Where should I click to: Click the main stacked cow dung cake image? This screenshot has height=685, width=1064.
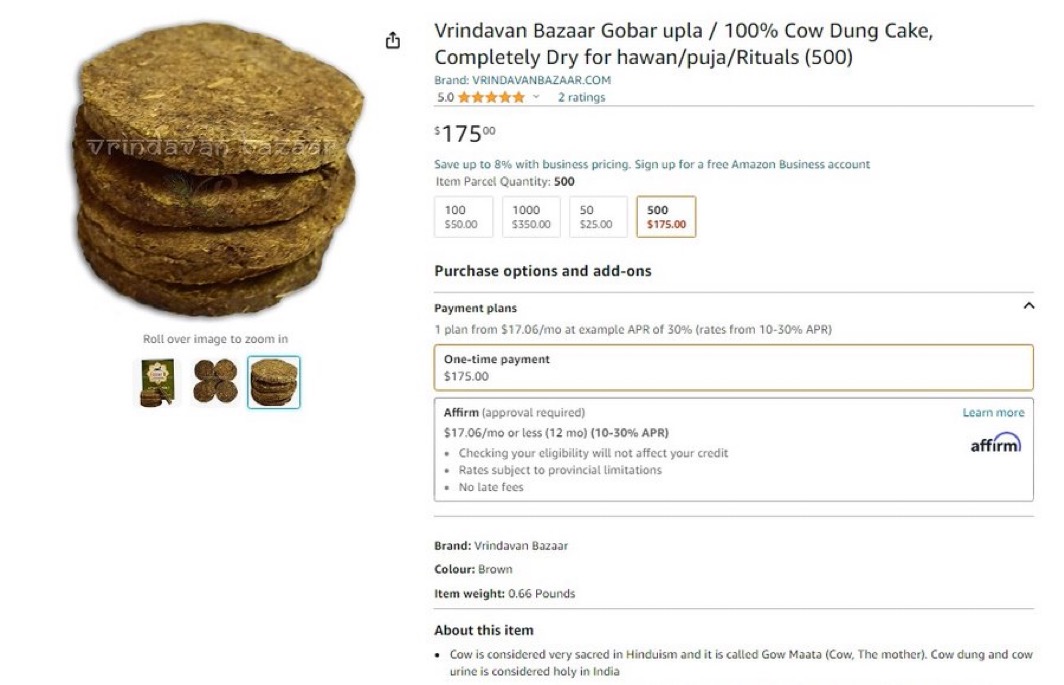click(x=216, y=170)
